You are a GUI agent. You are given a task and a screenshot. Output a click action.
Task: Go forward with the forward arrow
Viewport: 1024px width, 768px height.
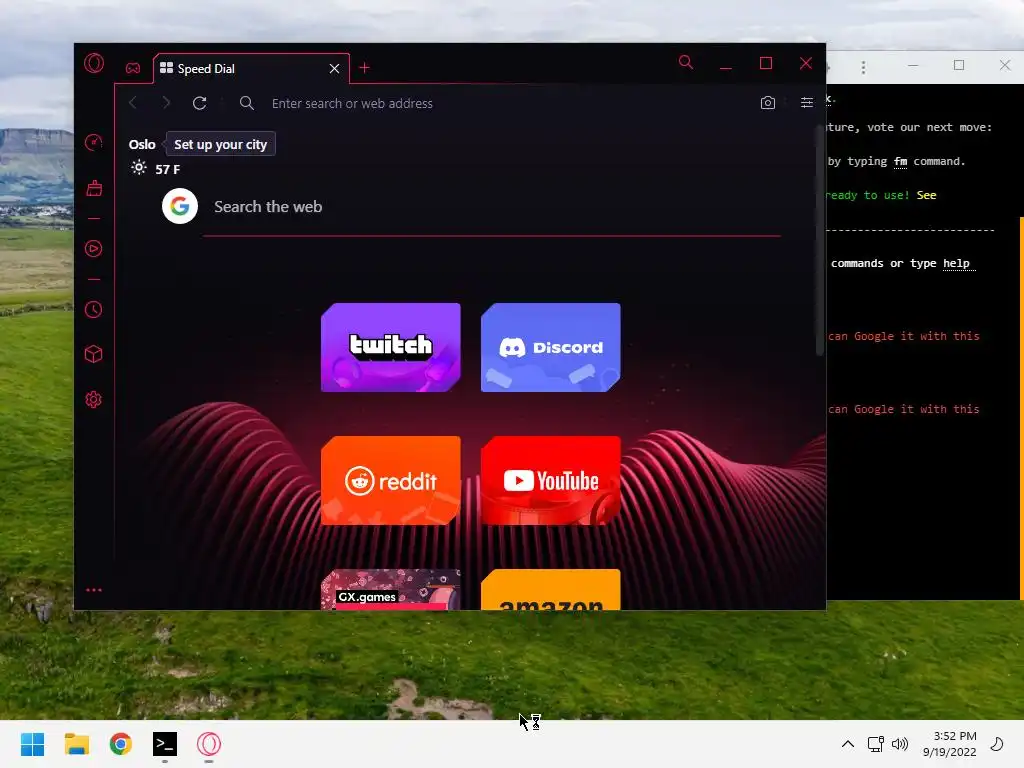[166, 103]
